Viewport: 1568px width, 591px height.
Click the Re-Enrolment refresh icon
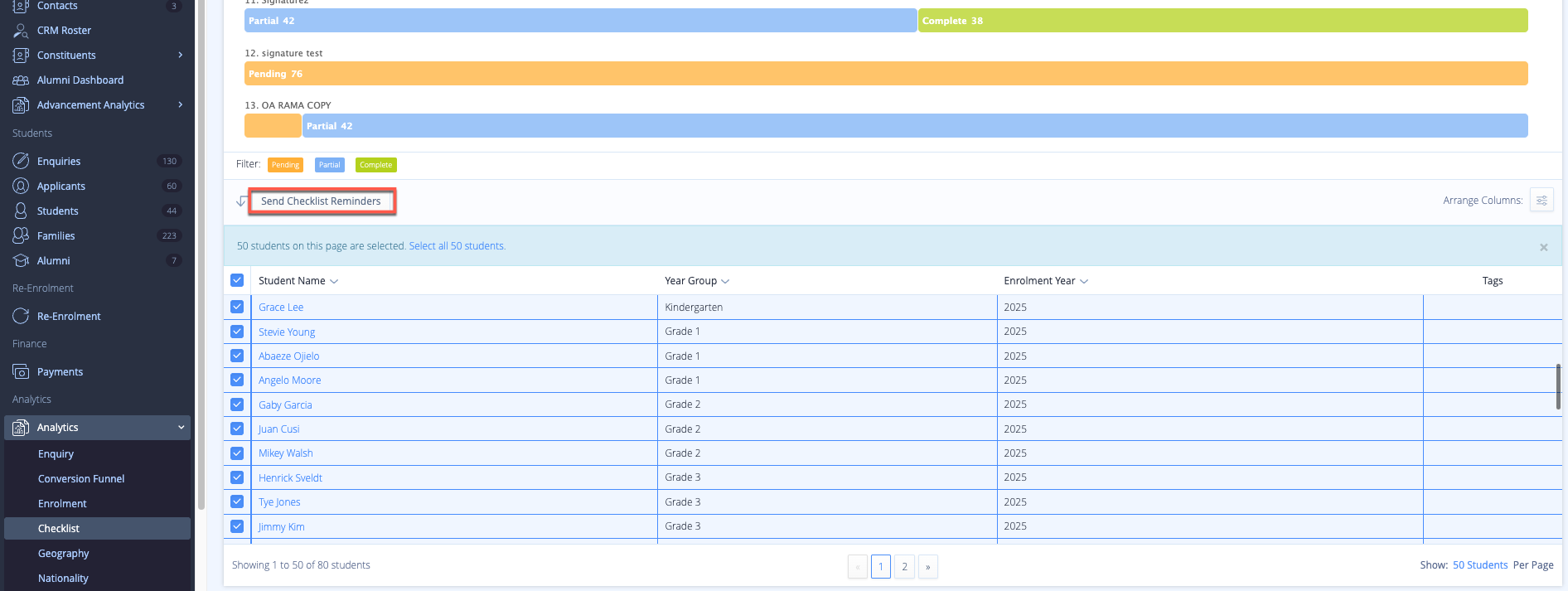point(21,316)
